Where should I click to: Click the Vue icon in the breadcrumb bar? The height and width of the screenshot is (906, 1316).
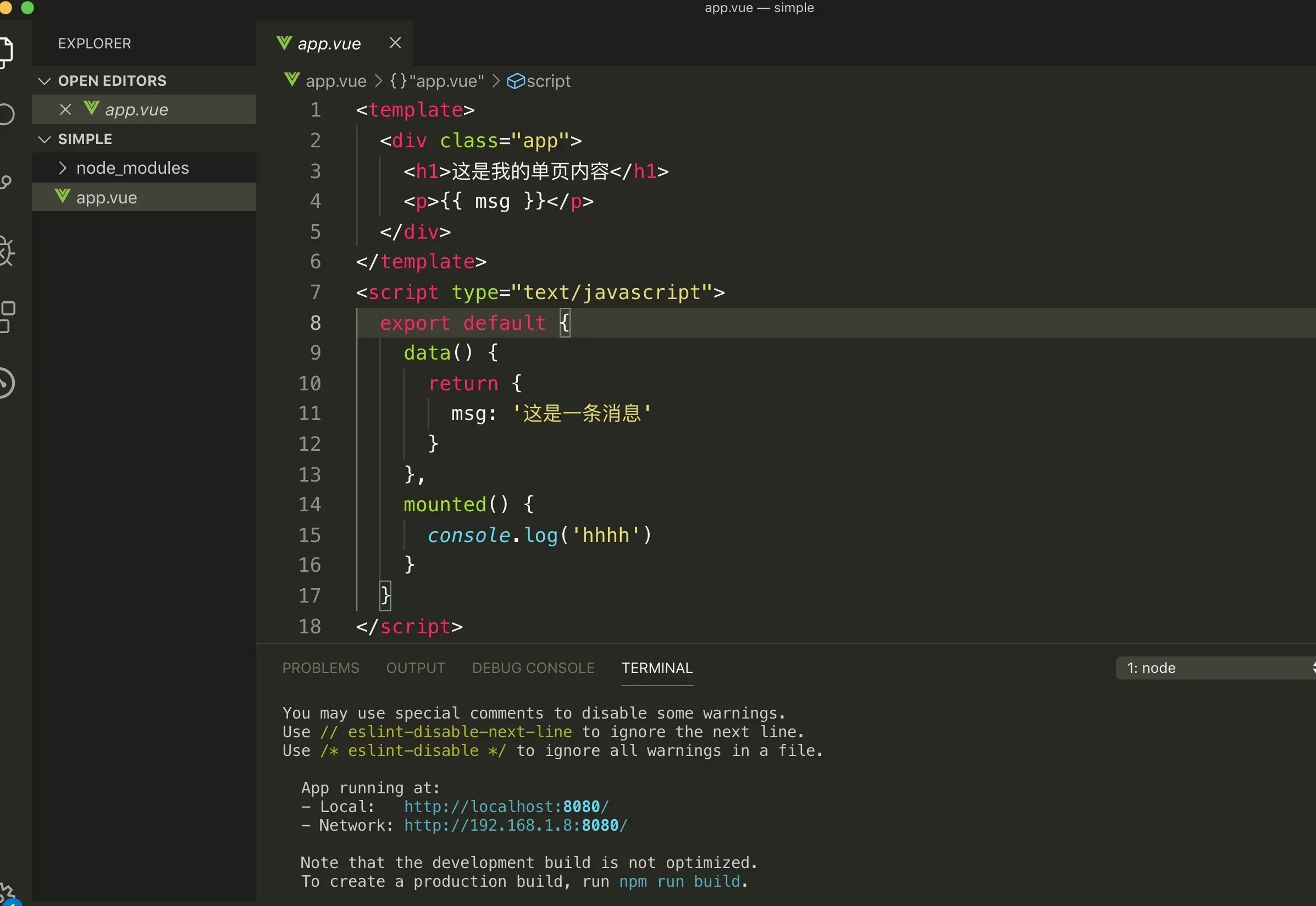pyautogui.click(x=292, y=80)
